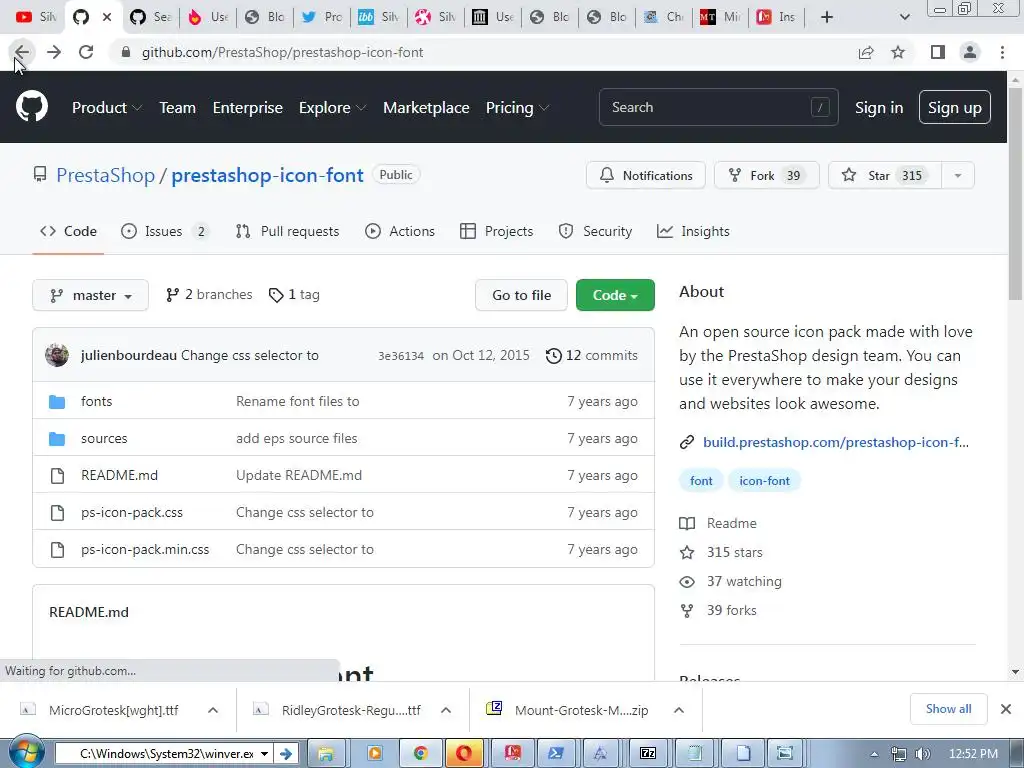Close the downloads bar

tap(1006, 709)
